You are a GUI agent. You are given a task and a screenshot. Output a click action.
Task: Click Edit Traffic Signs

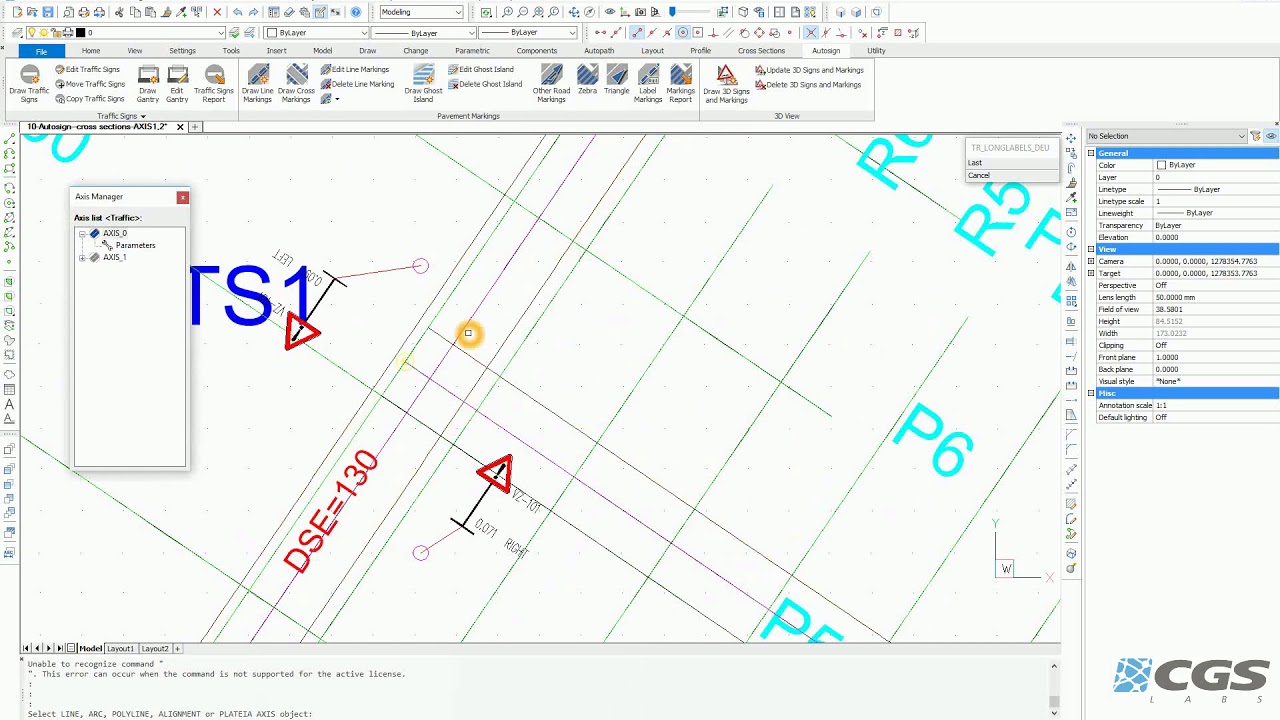pos(87,69)
